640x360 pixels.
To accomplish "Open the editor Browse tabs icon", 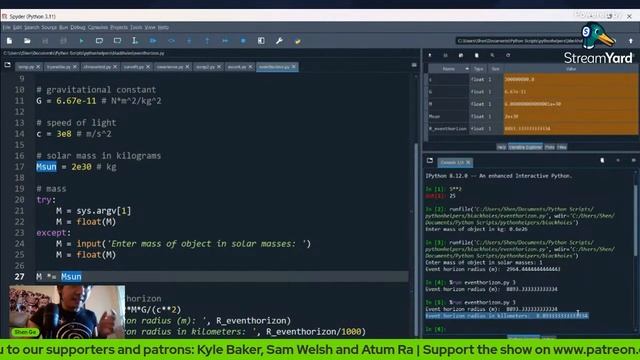I will [x=7, y=65].
